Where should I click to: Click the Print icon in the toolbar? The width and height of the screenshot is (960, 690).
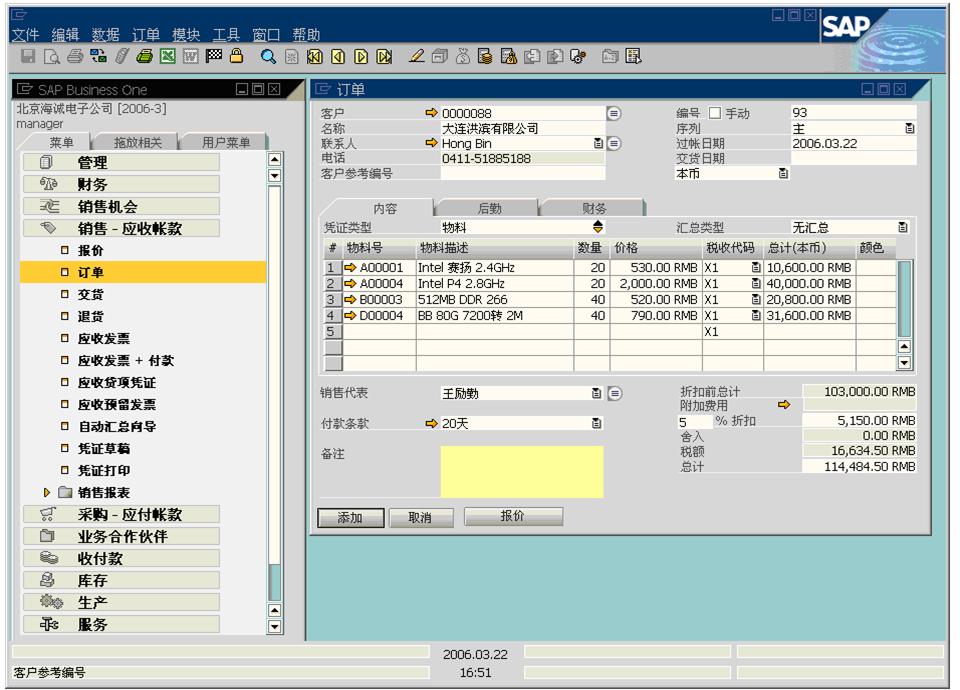(x=75, y=57)
